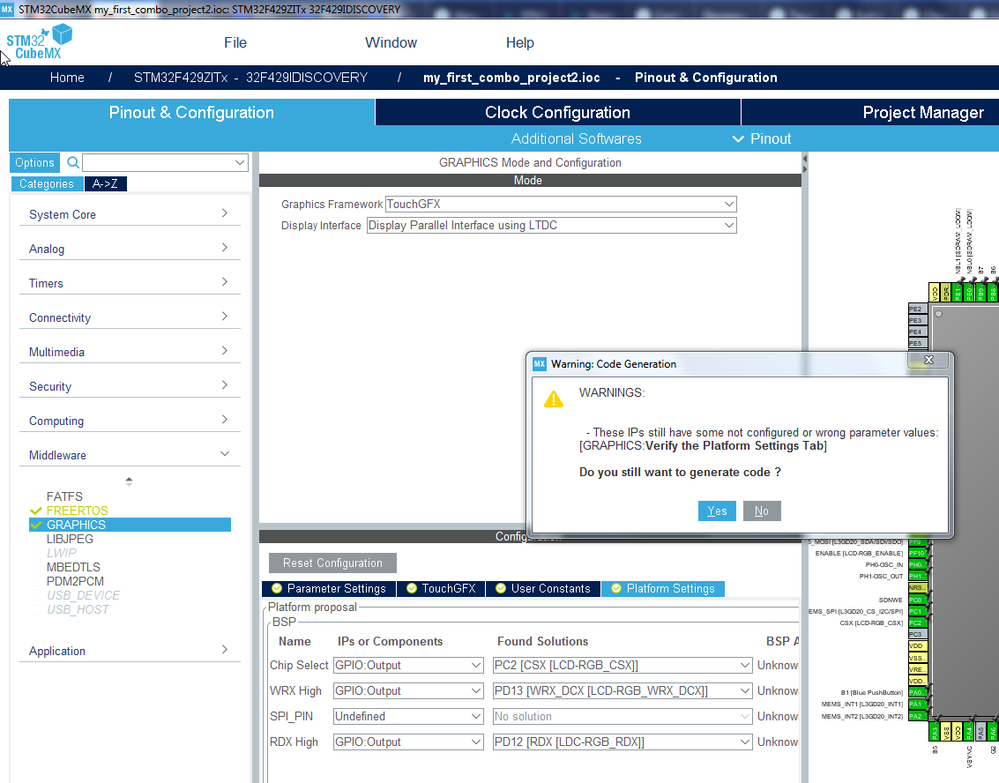Screen dimensions: 999x783
Task: Click STM32F429ZITx breadcrumb link
Action: click(250, 78)
